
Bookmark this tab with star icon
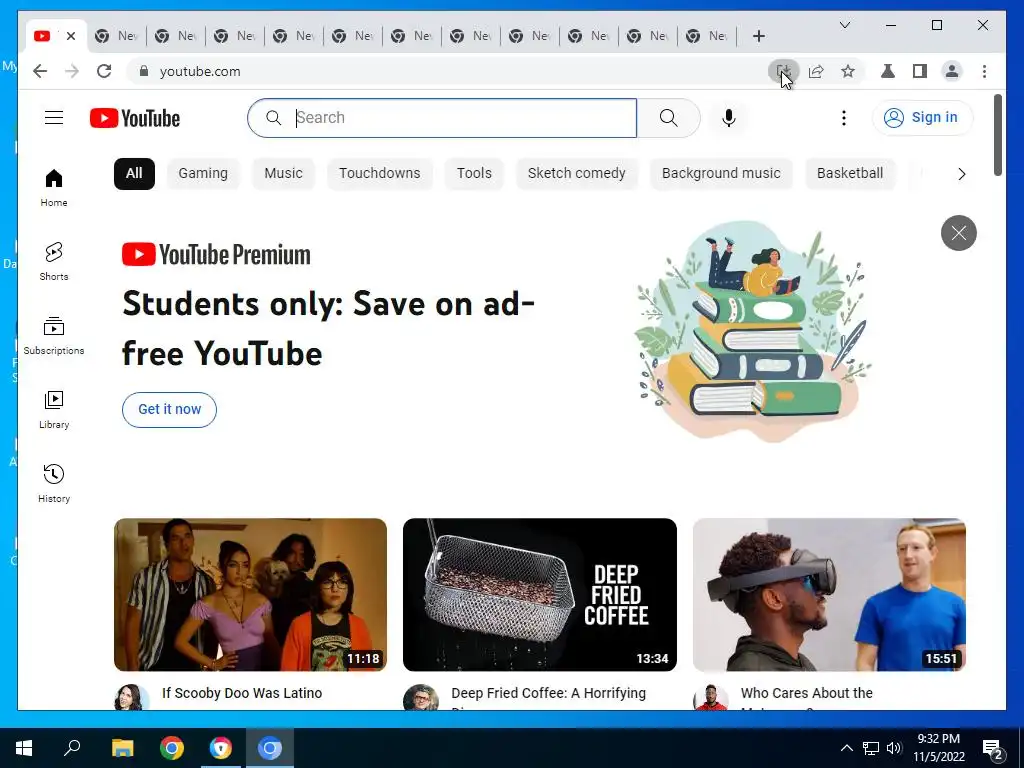tap(848, 71)
